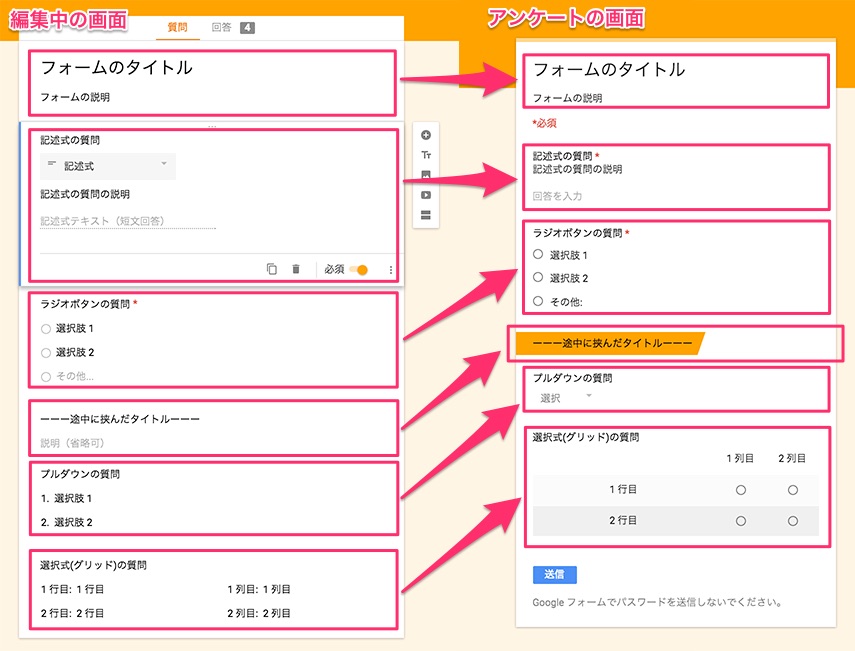Open the three-dot more options menu
This screenshot has width=855, height=651.
coord(390,270)
